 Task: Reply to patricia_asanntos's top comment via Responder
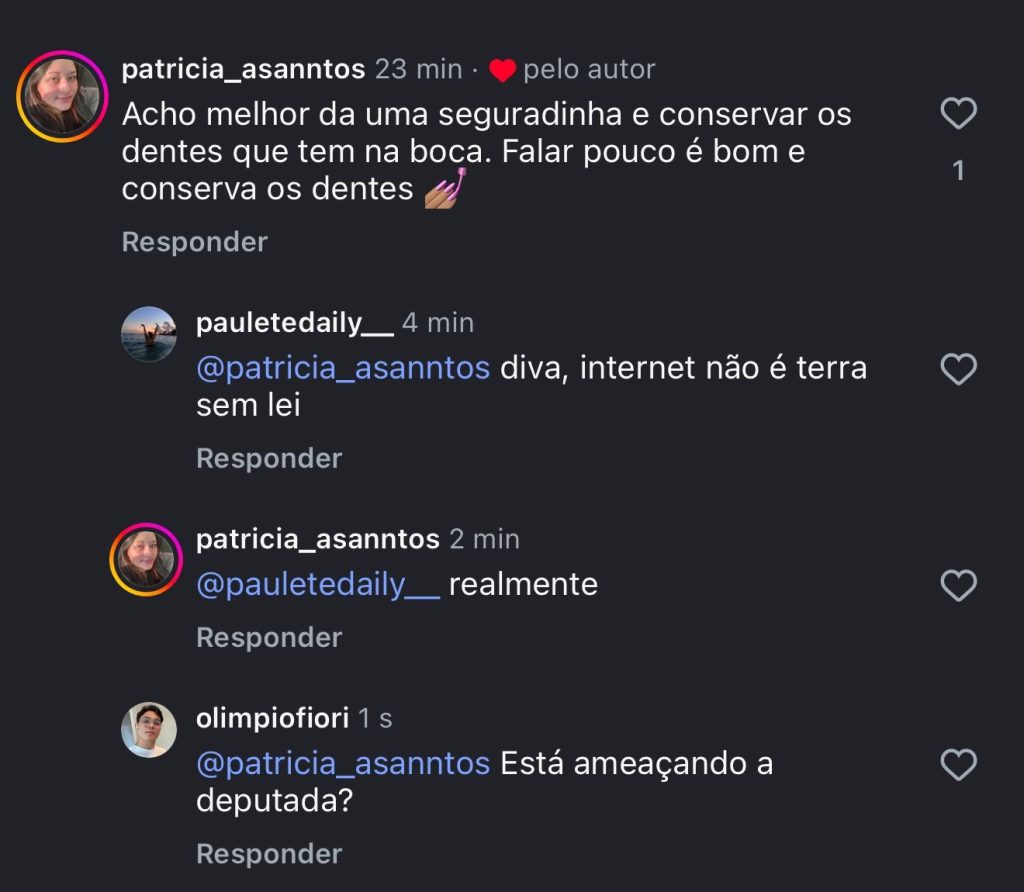[195, 242]
